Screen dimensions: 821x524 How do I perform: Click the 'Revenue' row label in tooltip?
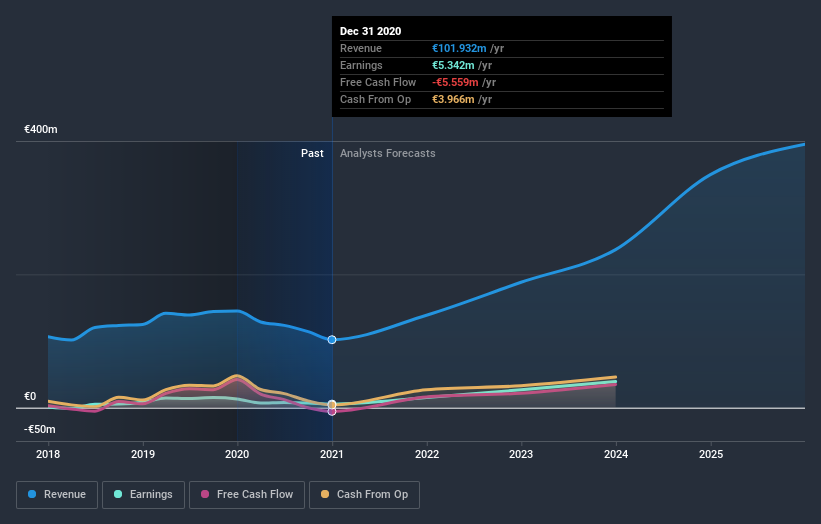coord(361,48)
